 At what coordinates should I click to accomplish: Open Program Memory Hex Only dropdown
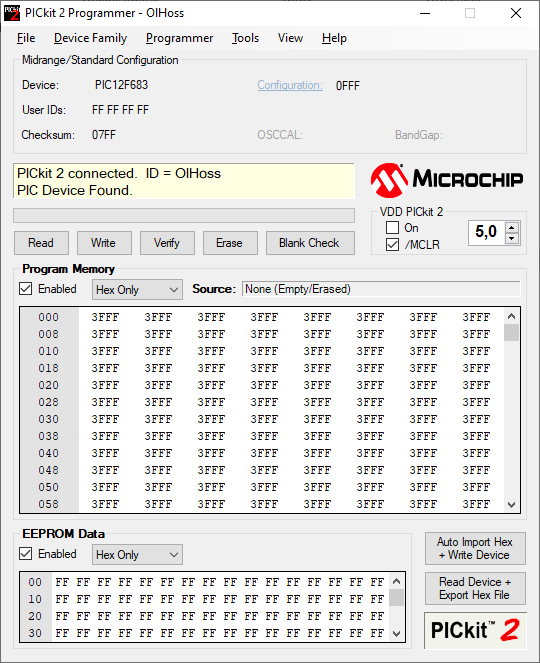pos(137,290)
